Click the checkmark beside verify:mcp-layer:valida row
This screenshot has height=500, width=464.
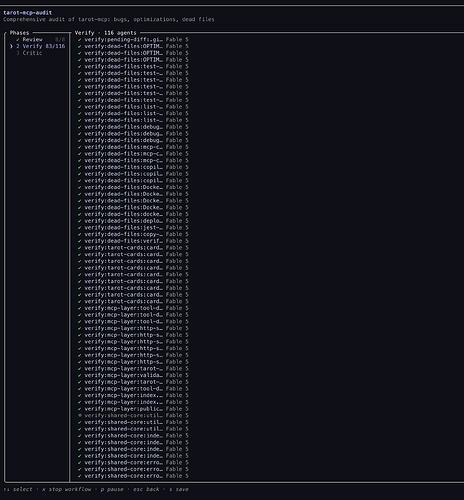80,375
